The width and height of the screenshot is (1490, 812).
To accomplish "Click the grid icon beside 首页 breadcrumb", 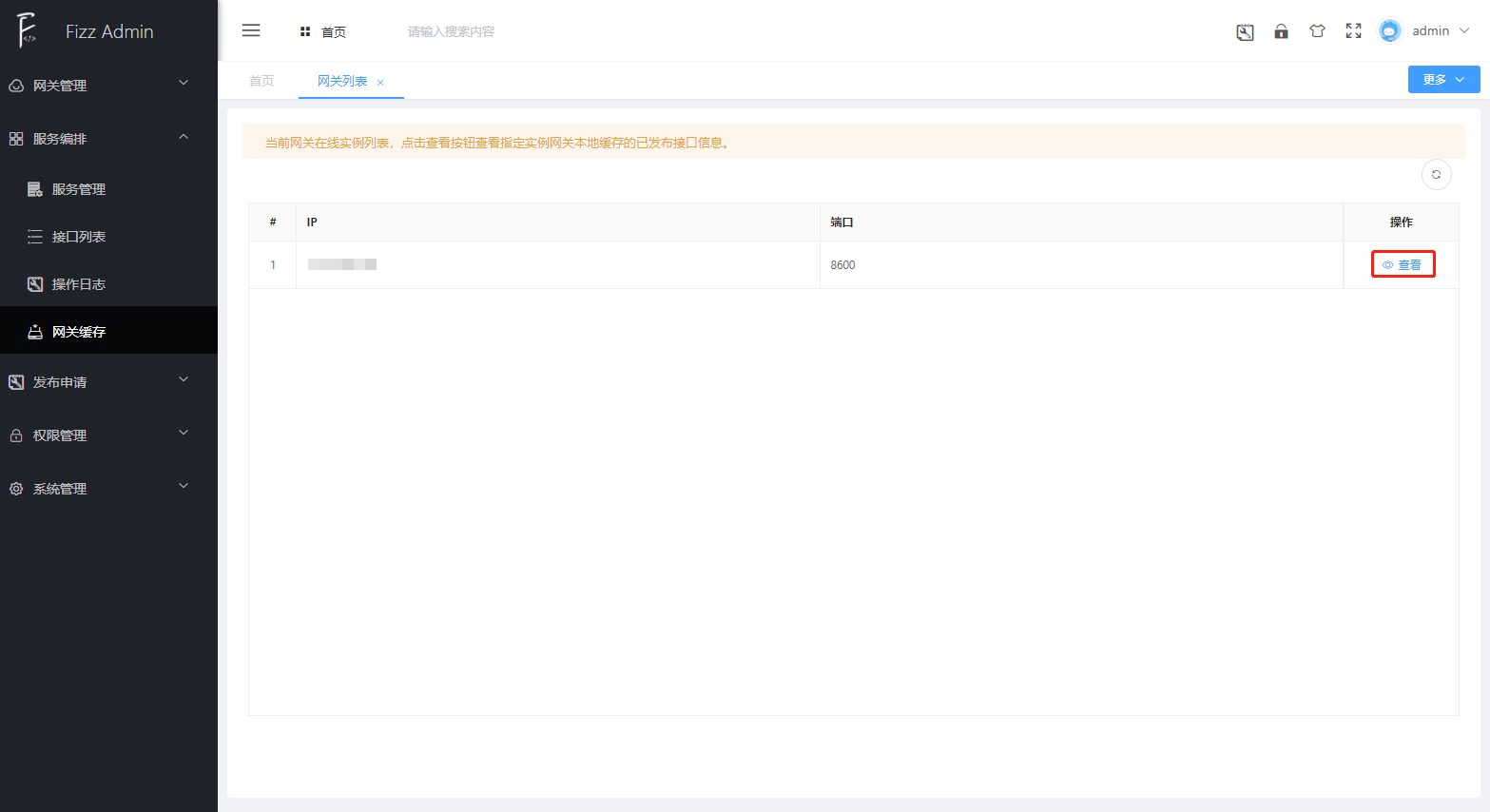I will (x=305, y=31).
